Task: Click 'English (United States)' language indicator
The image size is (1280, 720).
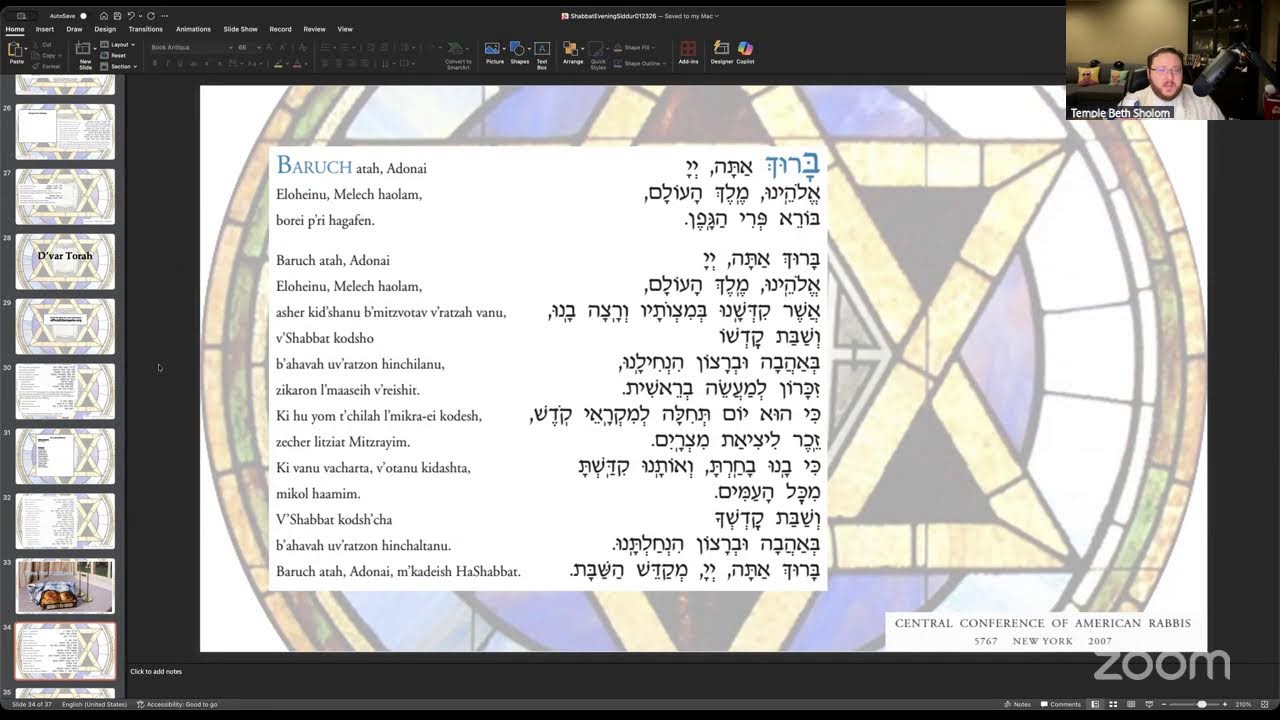Action: [94, 704]
